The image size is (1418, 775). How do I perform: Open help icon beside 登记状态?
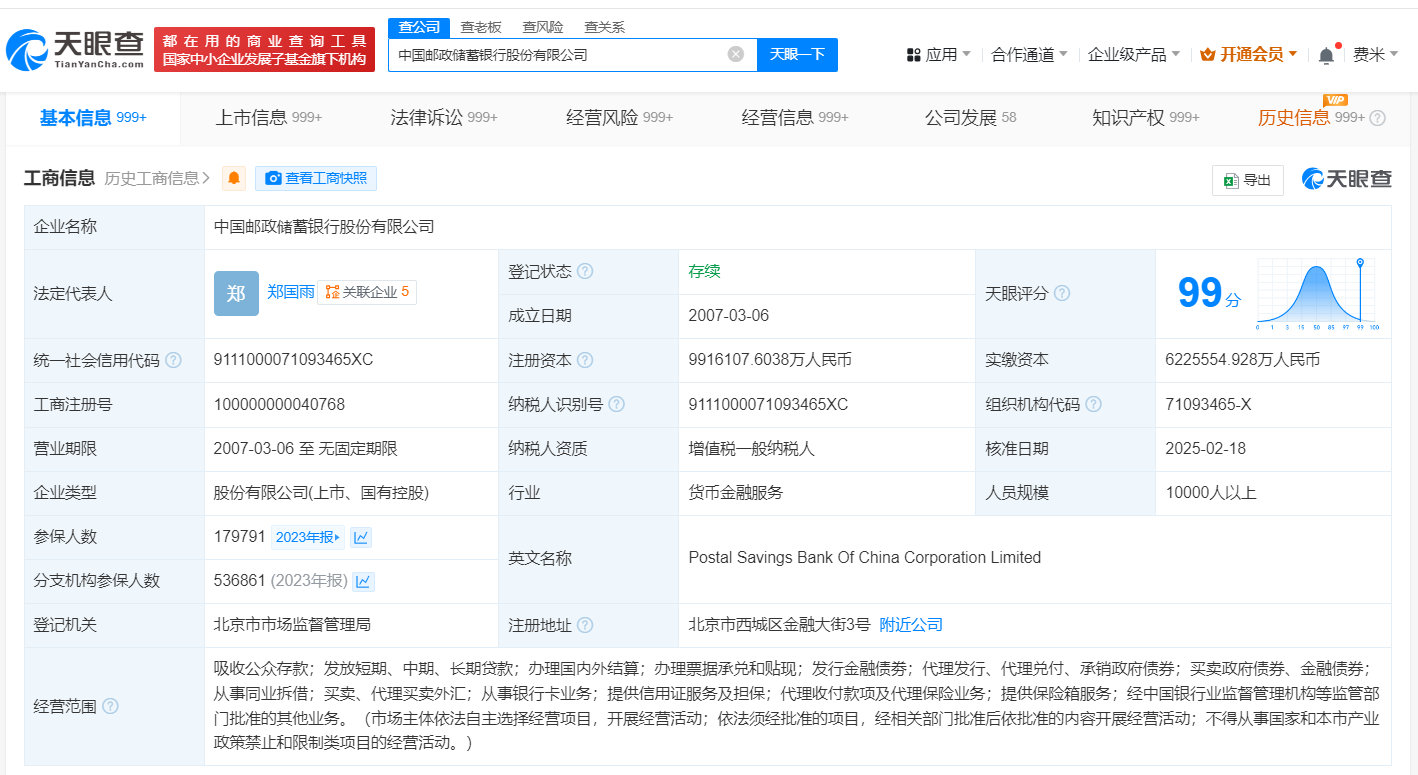pos(585,272)
